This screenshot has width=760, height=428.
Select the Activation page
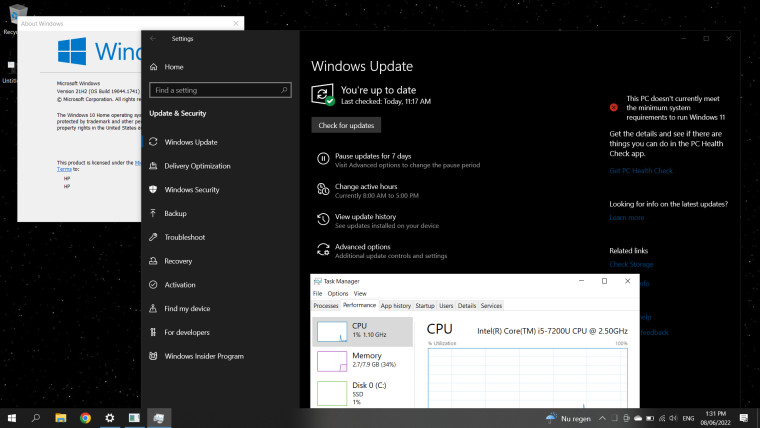(x=179, y=285)
